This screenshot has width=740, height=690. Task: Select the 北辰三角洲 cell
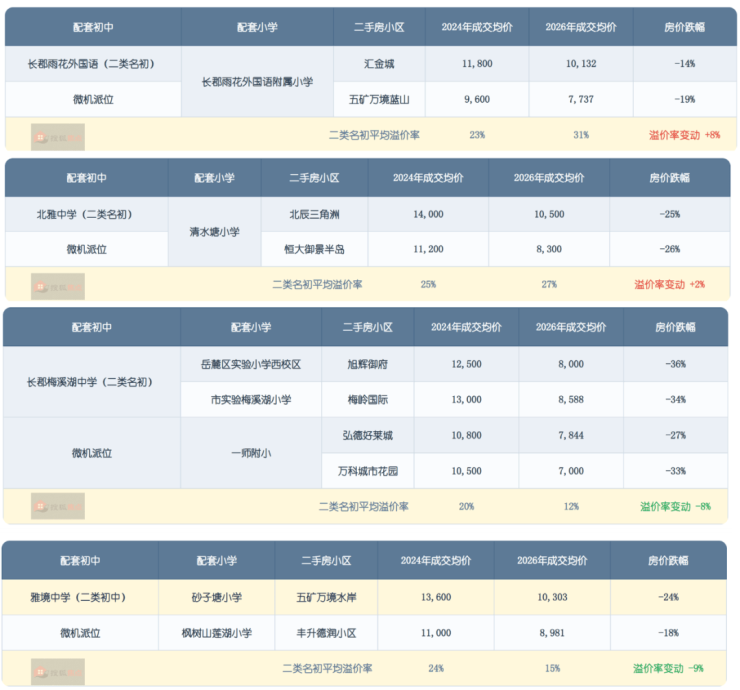click(x=314, y=214)
